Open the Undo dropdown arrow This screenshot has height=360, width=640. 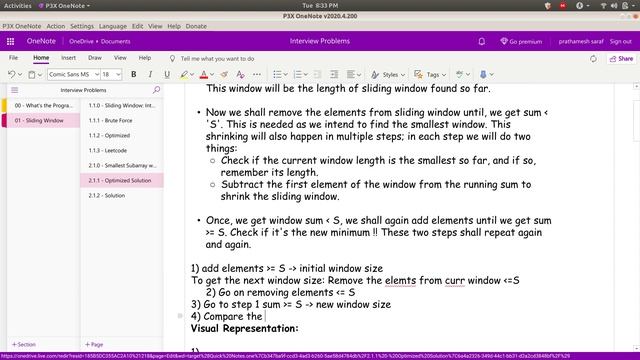tap(20, 74)
